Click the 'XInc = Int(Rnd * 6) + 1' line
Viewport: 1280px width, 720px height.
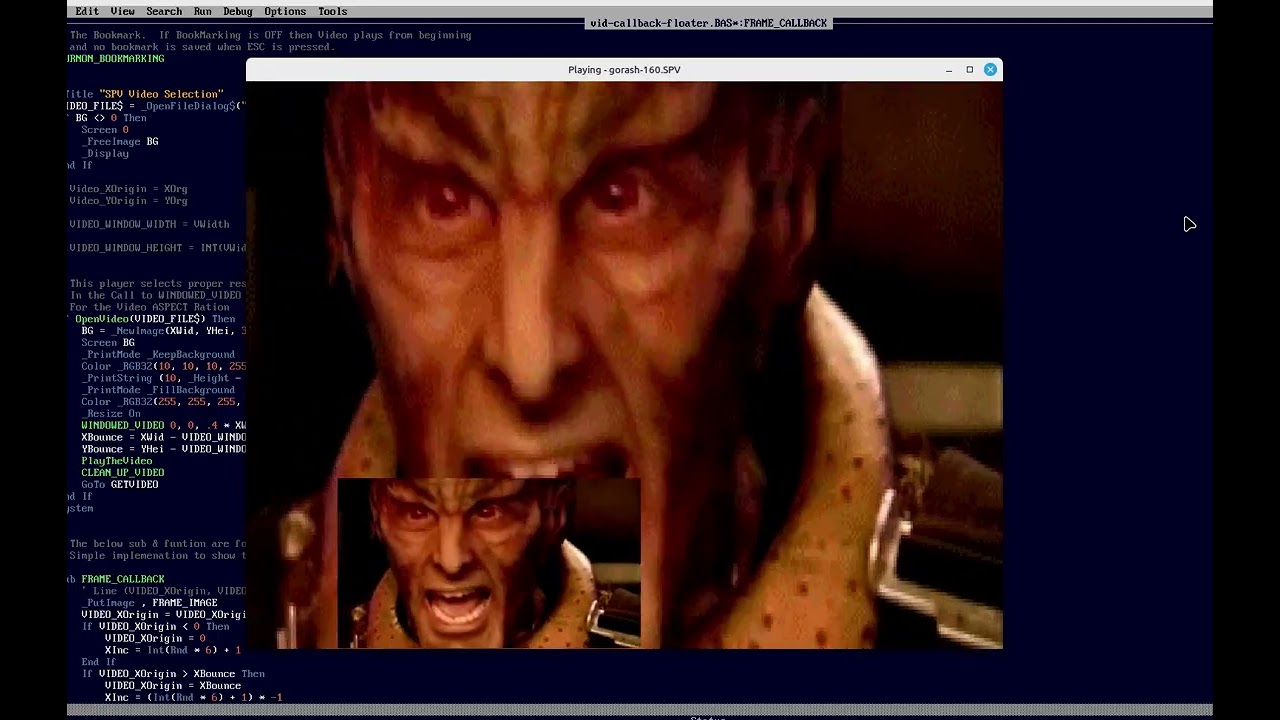(173, 650)
